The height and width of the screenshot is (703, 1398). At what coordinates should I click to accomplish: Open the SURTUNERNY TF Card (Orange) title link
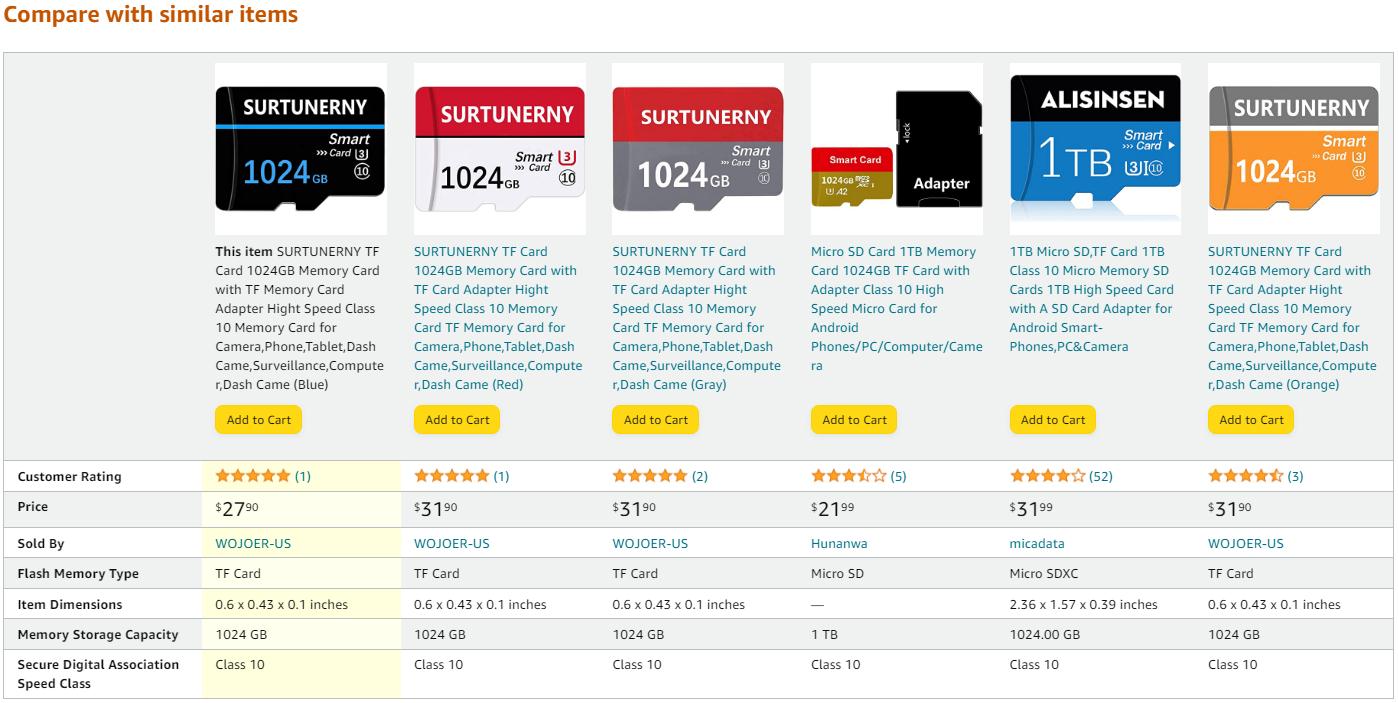point(1292,318)
